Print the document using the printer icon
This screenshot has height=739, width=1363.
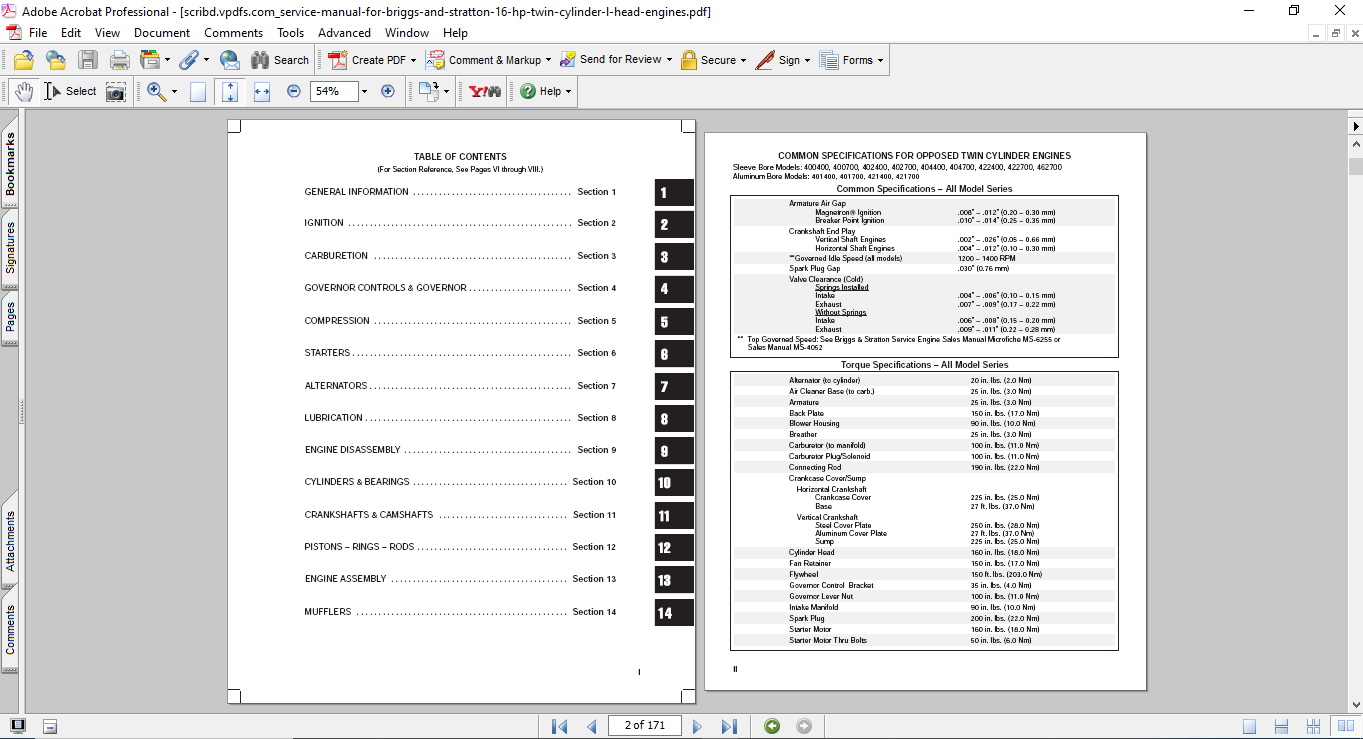tap(120, 60)
